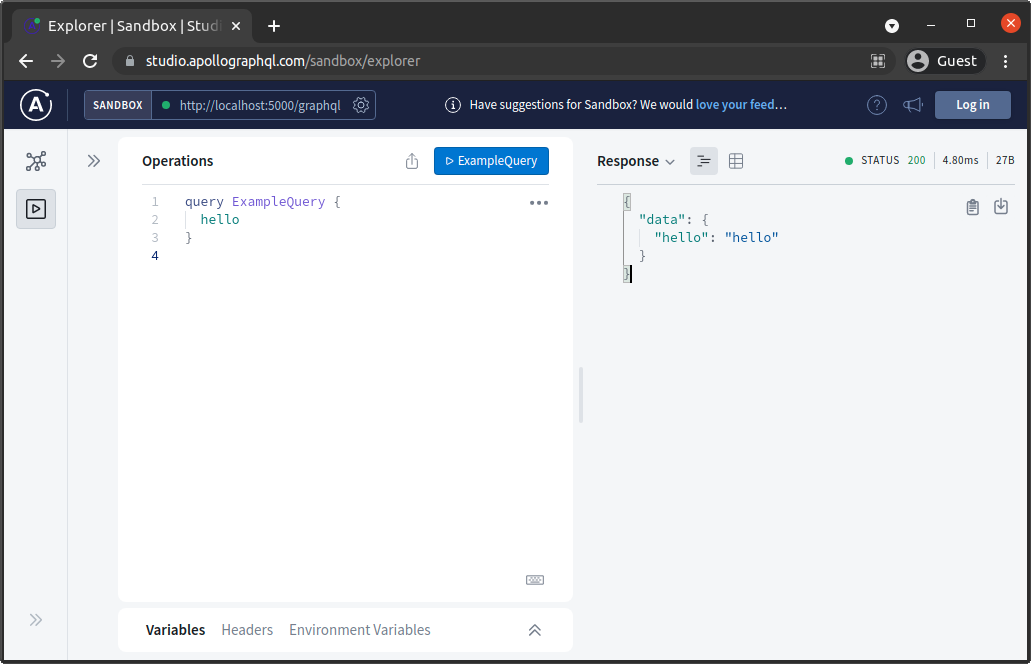Select the Schema icon in the left sidebar
The height and width of the screenshot is (664, 1031).
36,160
